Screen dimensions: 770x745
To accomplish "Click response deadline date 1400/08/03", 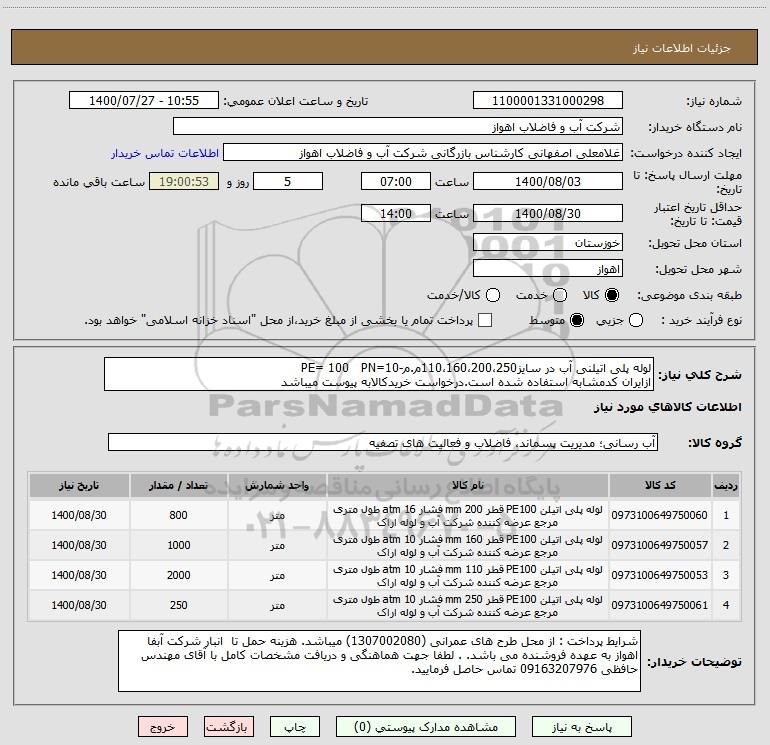I will pyautogui.click(x=548, y=181).
